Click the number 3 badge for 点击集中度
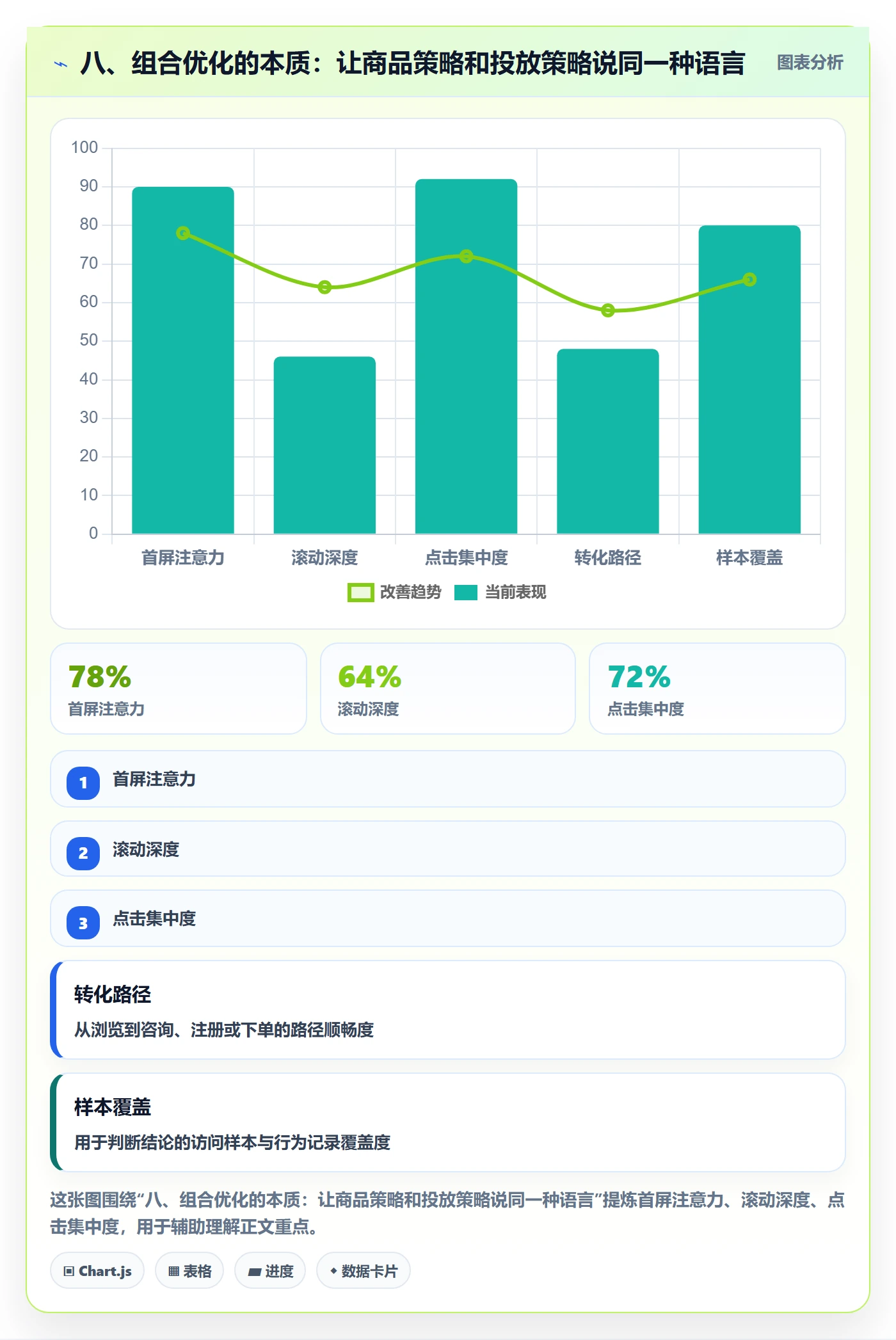 (83, 923)
